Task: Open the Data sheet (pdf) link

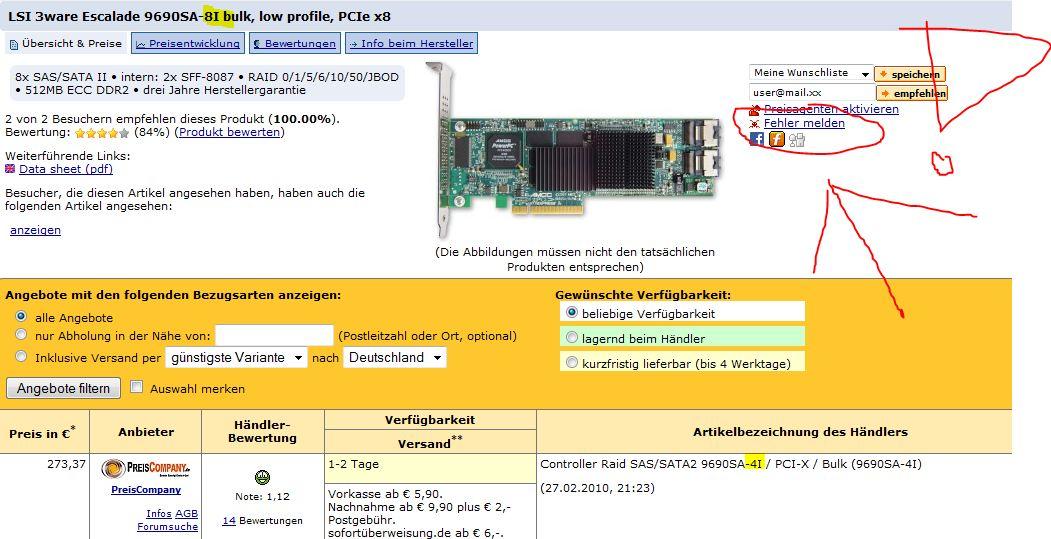Action: (x=66, y=169)
